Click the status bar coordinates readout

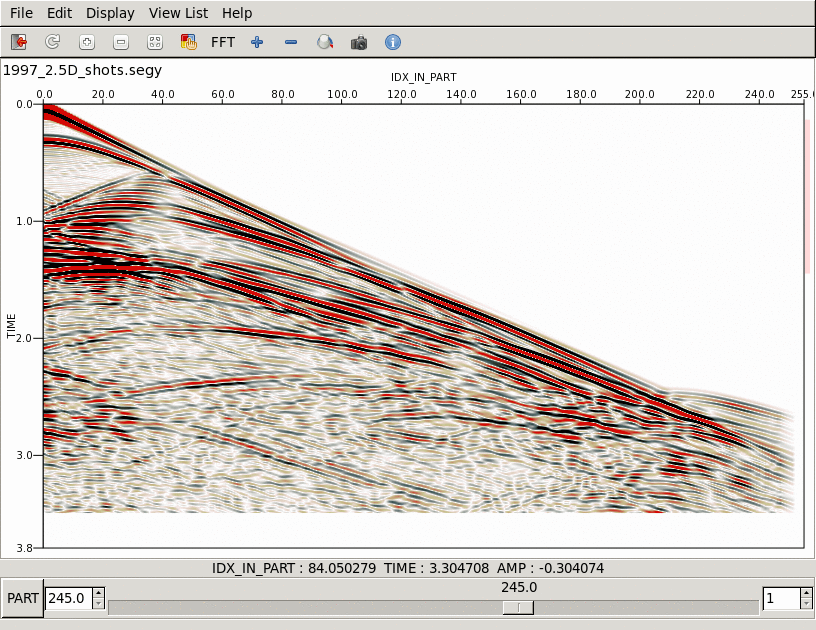pos(408,568)
